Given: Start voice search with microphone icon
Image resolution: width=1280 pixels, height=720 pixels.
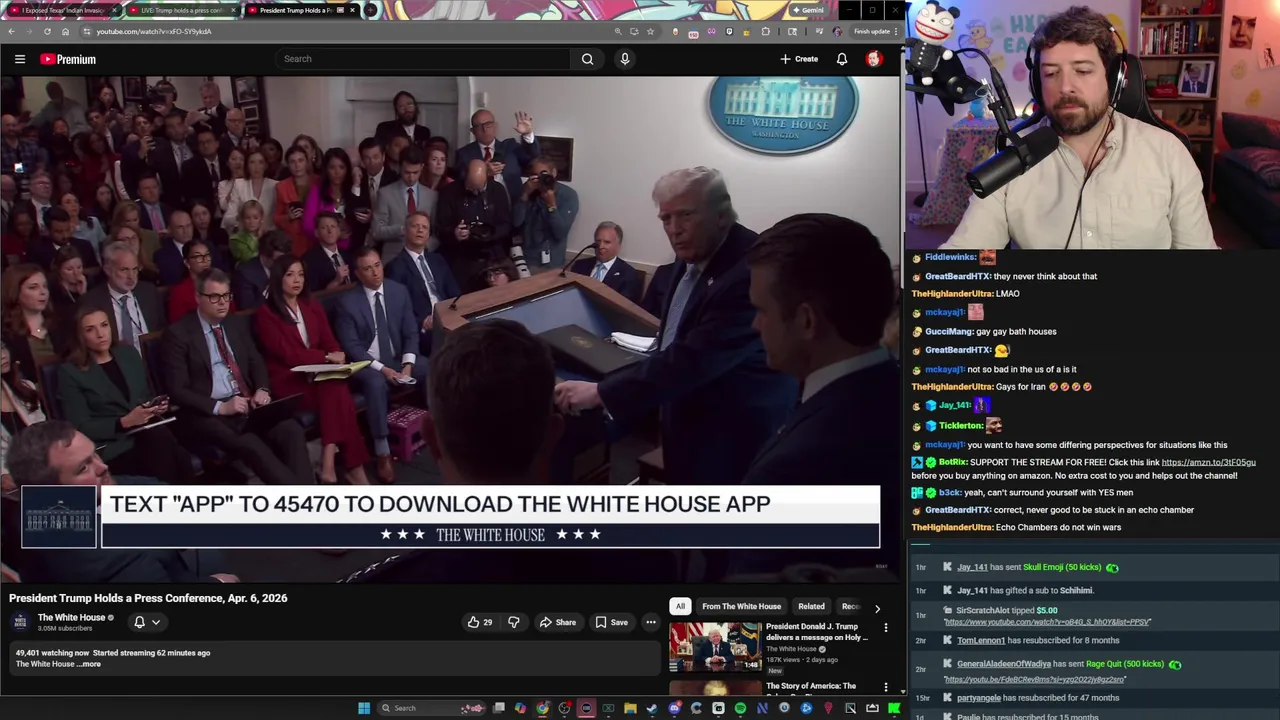Looking at the screenshot, I should click(x=625, y=59).
